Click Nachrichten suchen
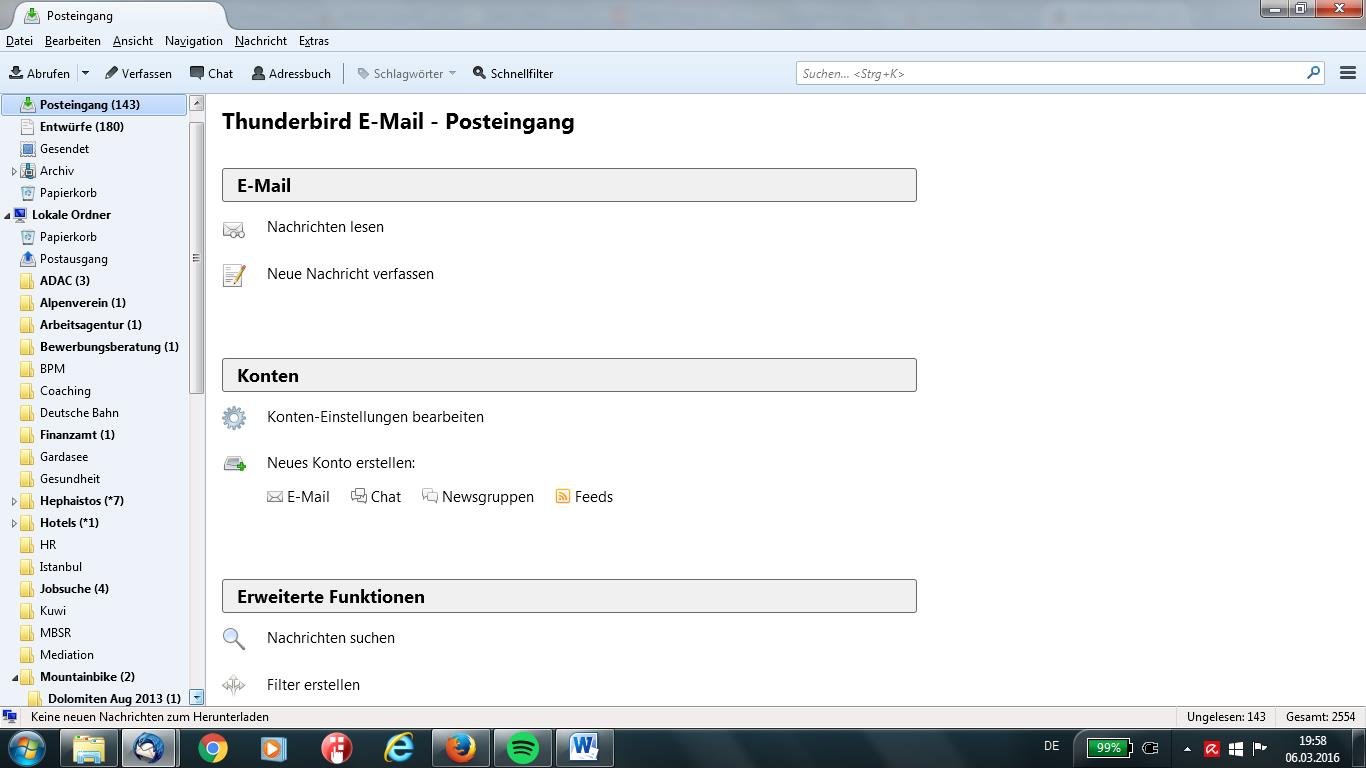The height and width of the screenshot is (768, 1366). tap(331, 638)
